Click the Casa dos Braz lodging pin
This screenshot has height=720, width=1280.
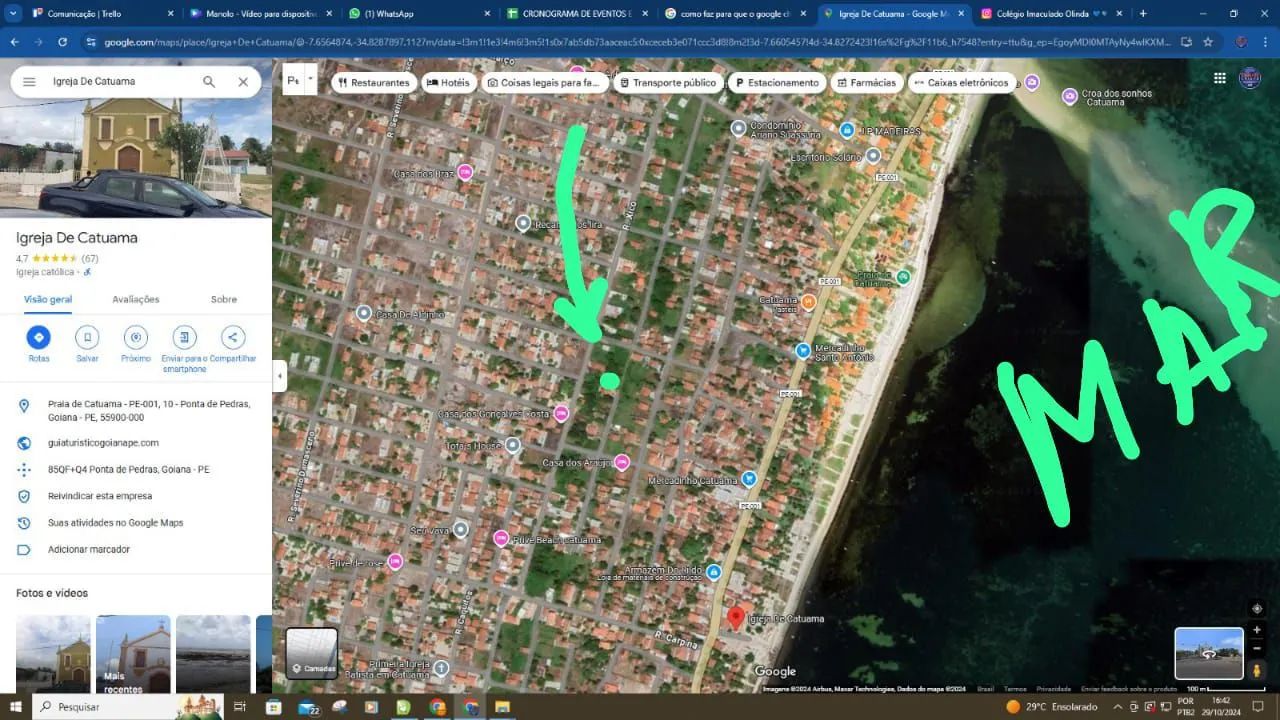click(465, 172)
